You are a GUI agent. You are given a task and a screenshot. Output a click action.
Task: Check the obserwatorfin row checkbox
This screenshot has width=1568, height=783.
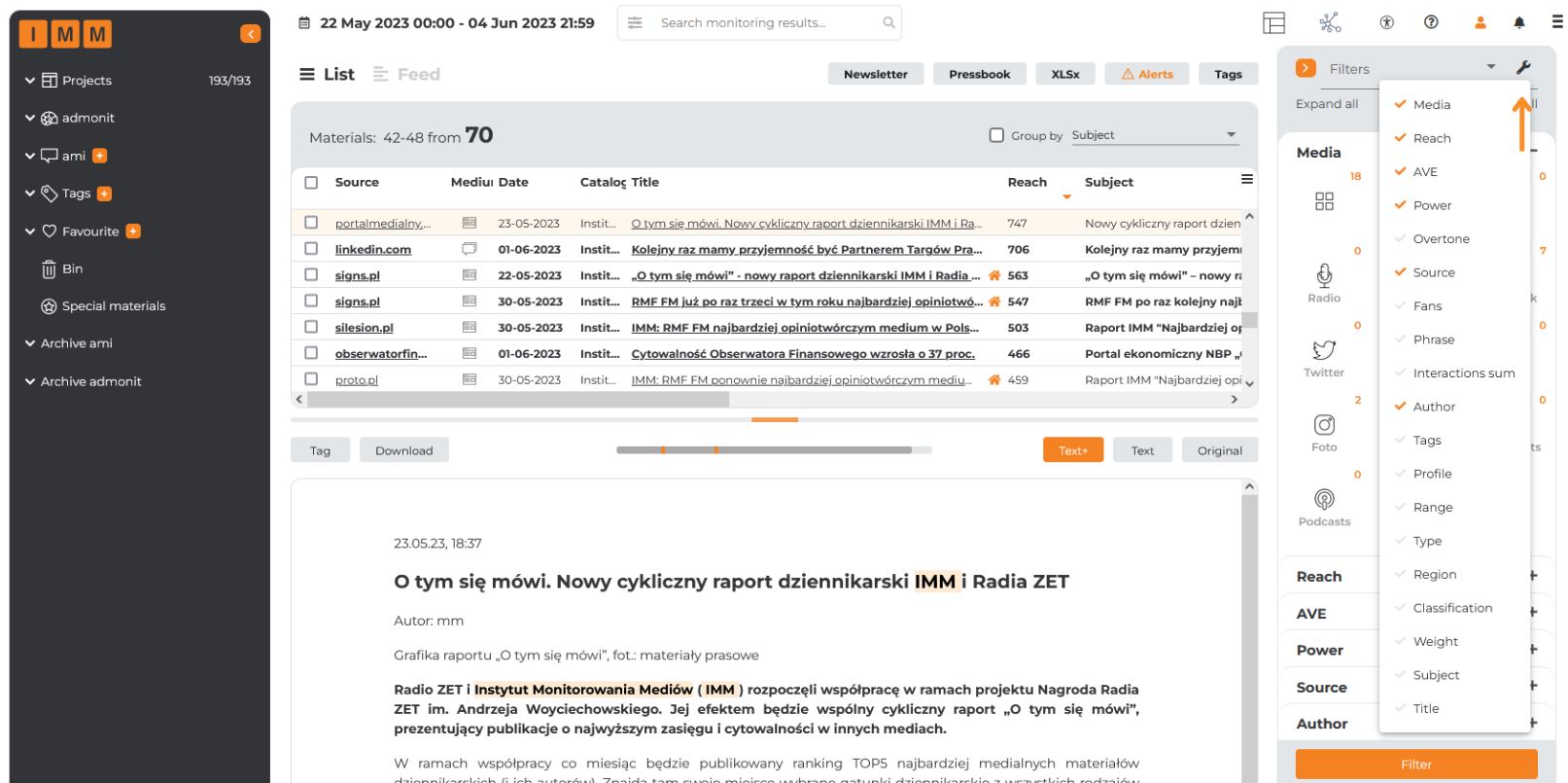click(x=311, y=353)
